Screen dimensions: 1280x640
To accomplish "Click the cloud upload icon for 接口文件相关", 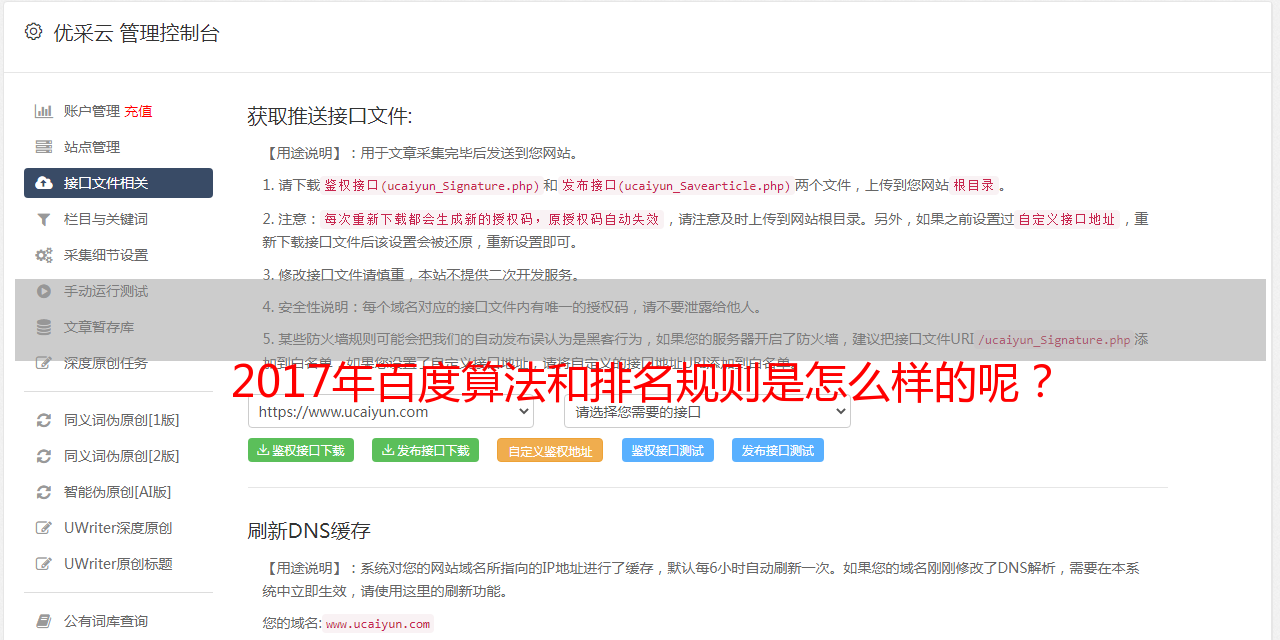I will [44, 183].
